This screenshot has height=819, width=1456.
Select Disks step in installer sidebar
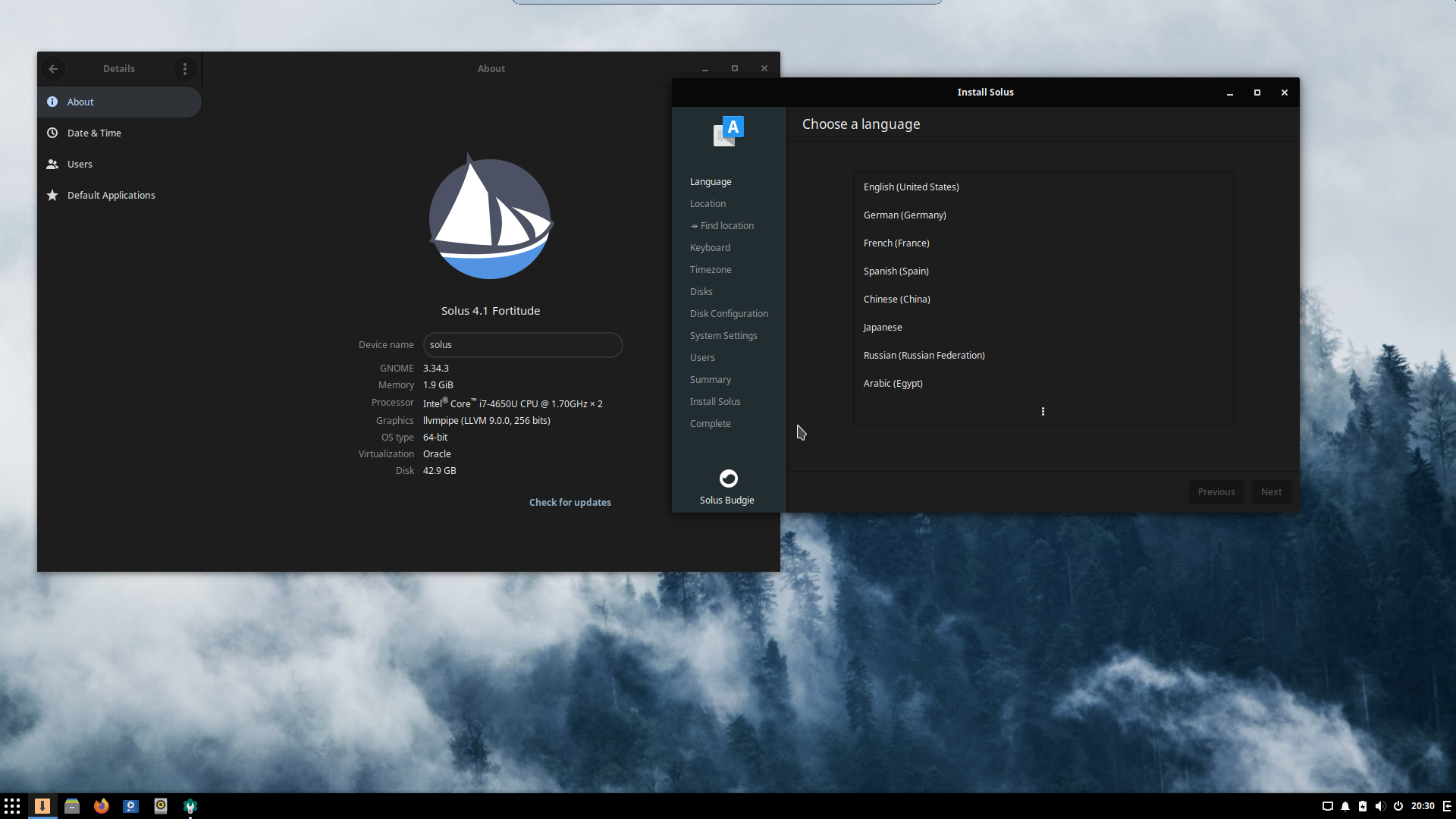(x=701, y=292)
